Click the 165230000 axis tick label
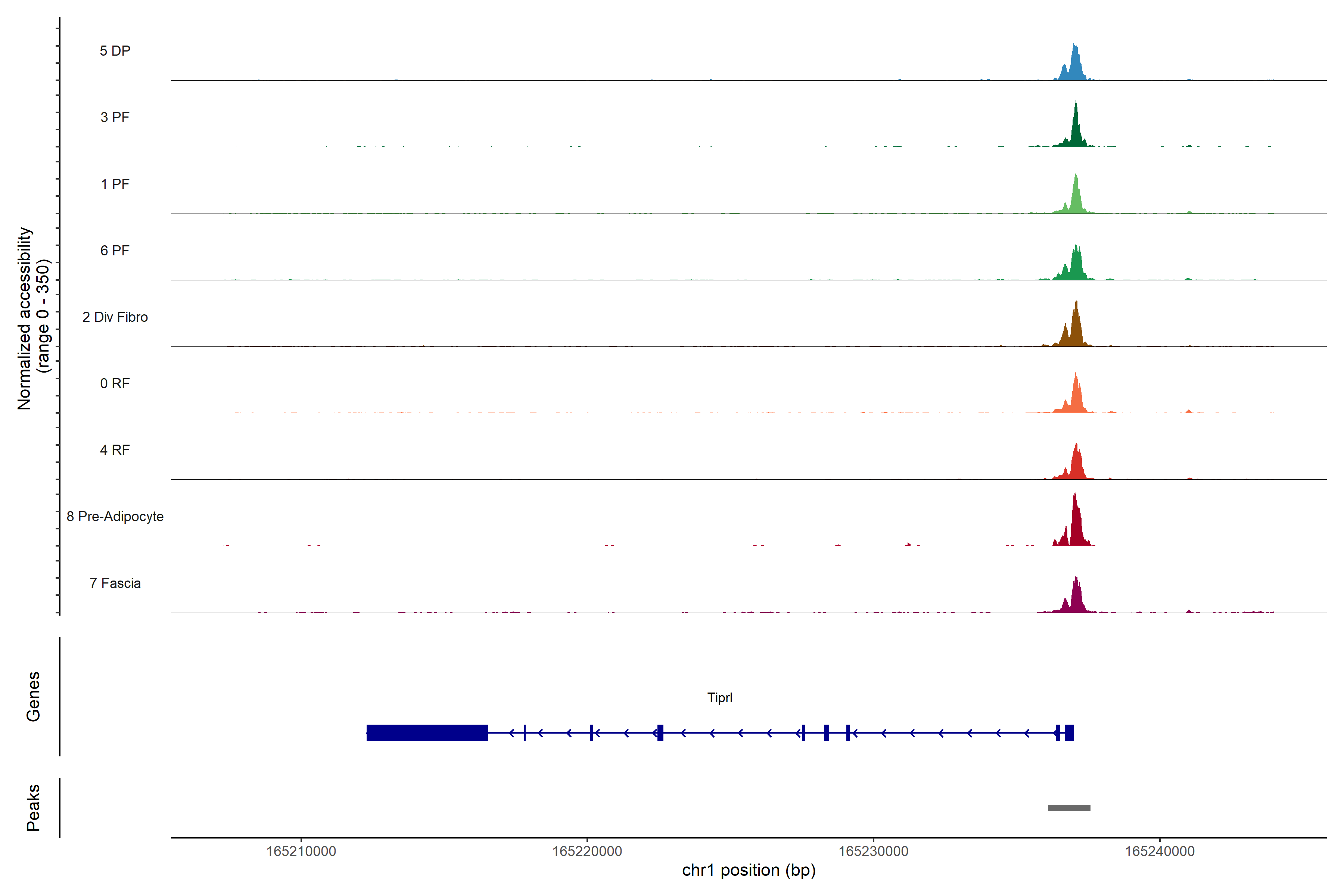 873,852
